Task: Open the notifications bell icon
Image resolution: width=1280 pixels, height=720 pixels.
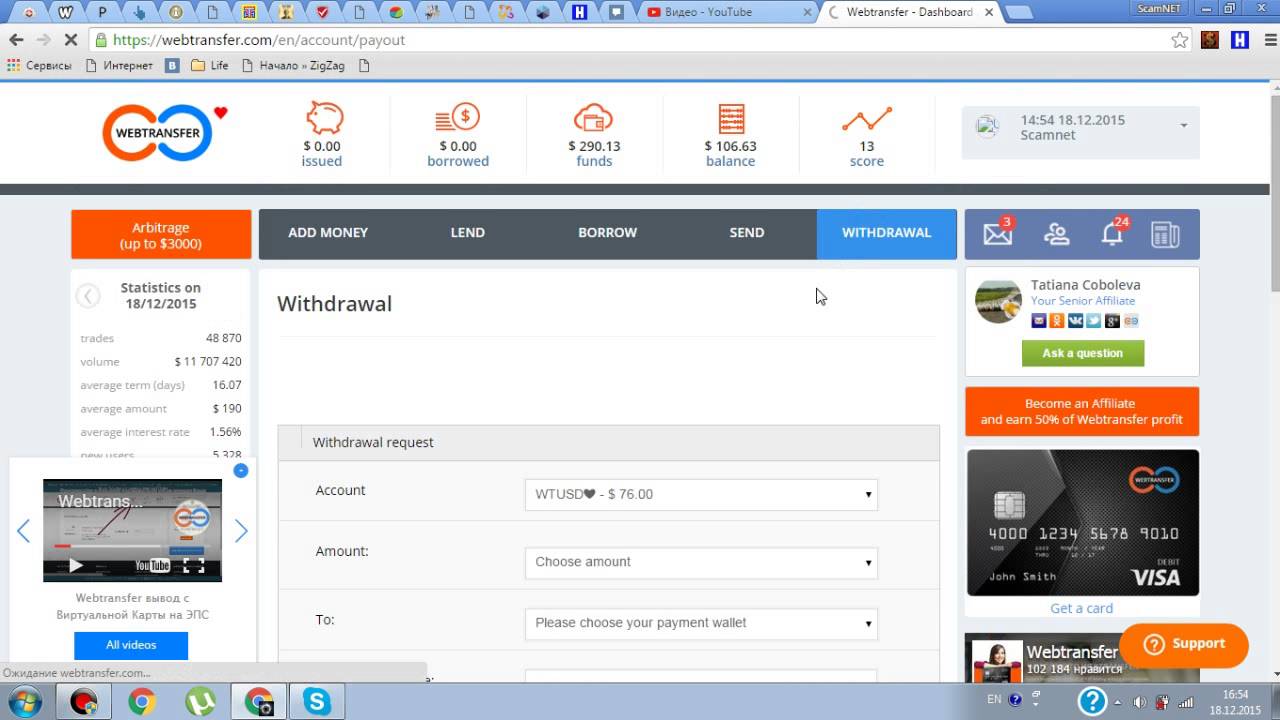Action: tap(1112, 234)
